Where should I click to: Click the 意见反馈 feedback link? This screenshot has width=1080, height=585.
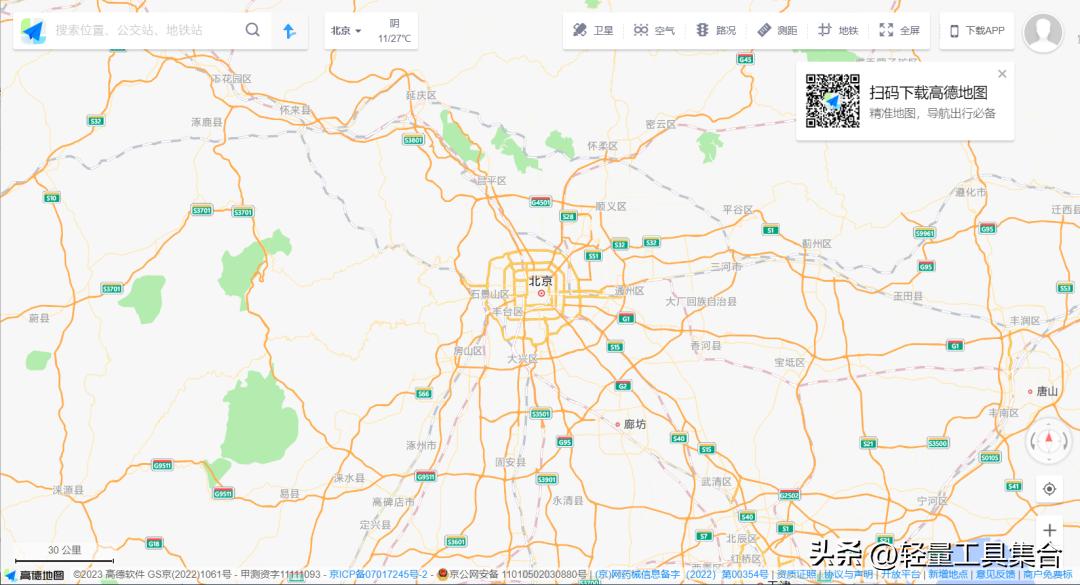click(993, 576)
